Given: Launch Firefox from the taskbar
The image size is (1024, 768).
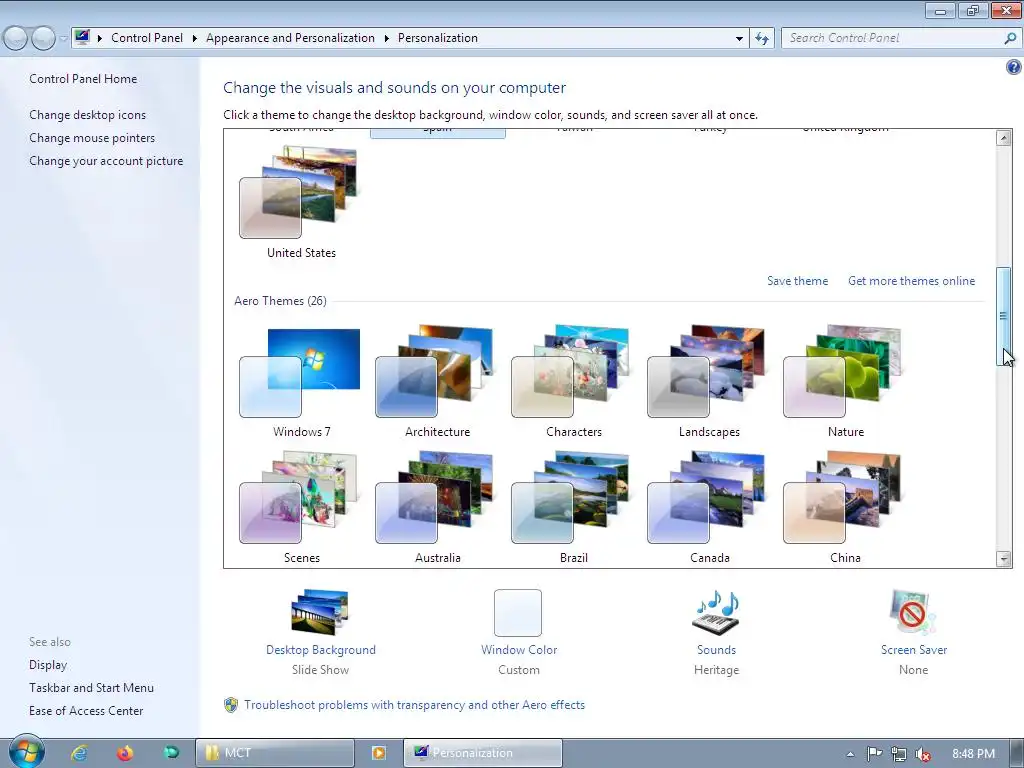Looking at the screenshot, I should pyautogui.click(x=125, y=753).
